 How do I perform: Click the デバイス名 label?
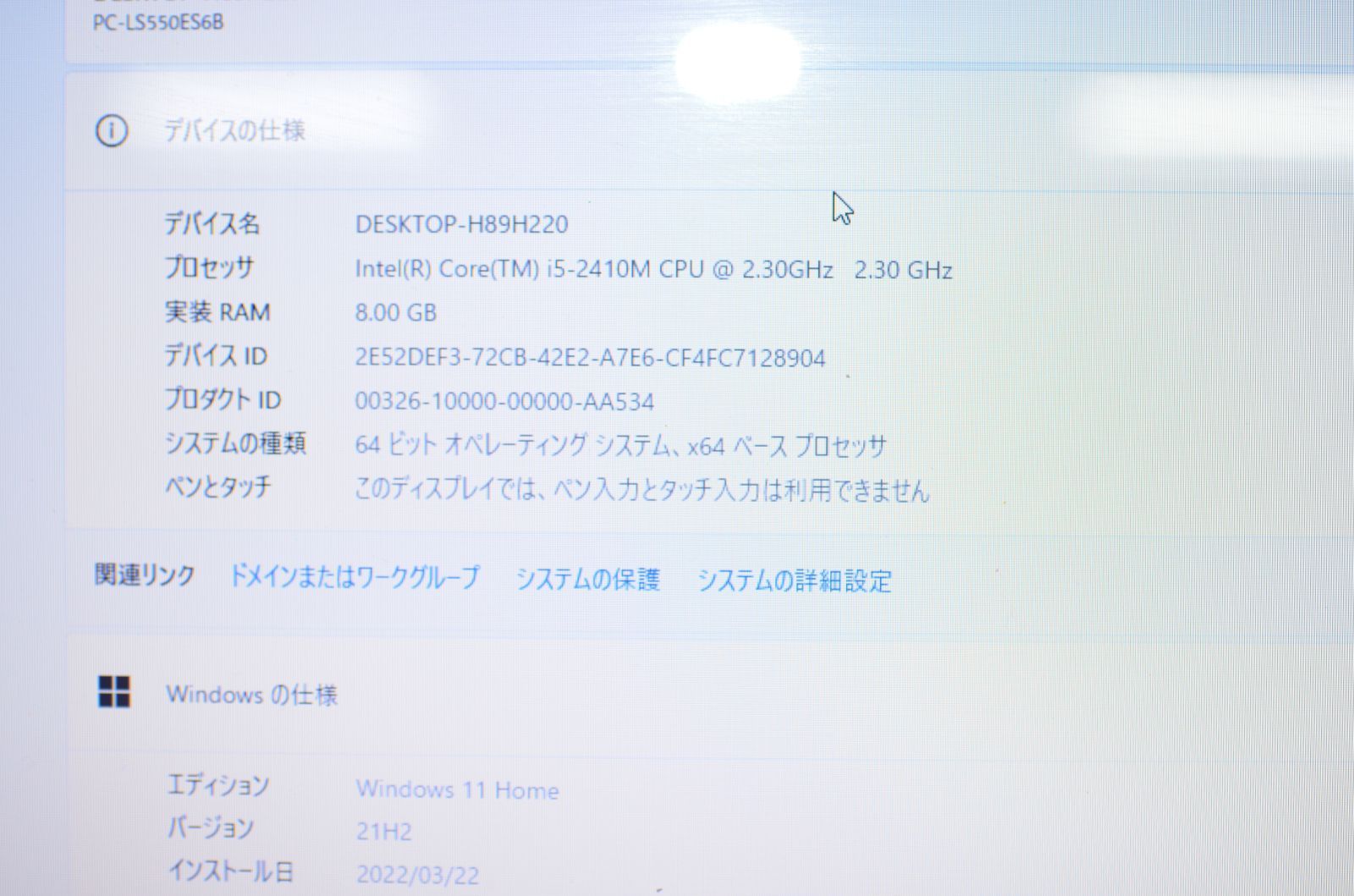(212, 223)
